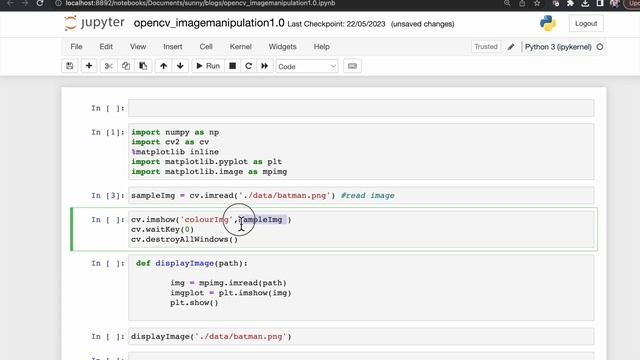Click the In [3]: prompt label
The image size is (640, 360).
tap(108, 196)
